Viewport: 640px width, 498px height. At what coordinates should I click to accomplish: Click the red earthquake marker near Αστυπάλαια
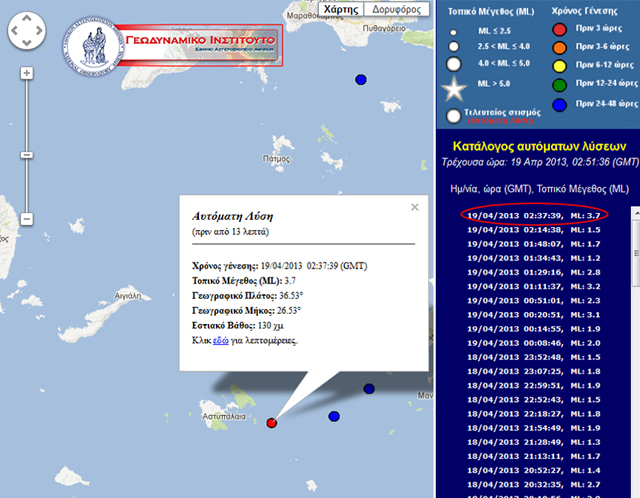click(x=272, y=424)
